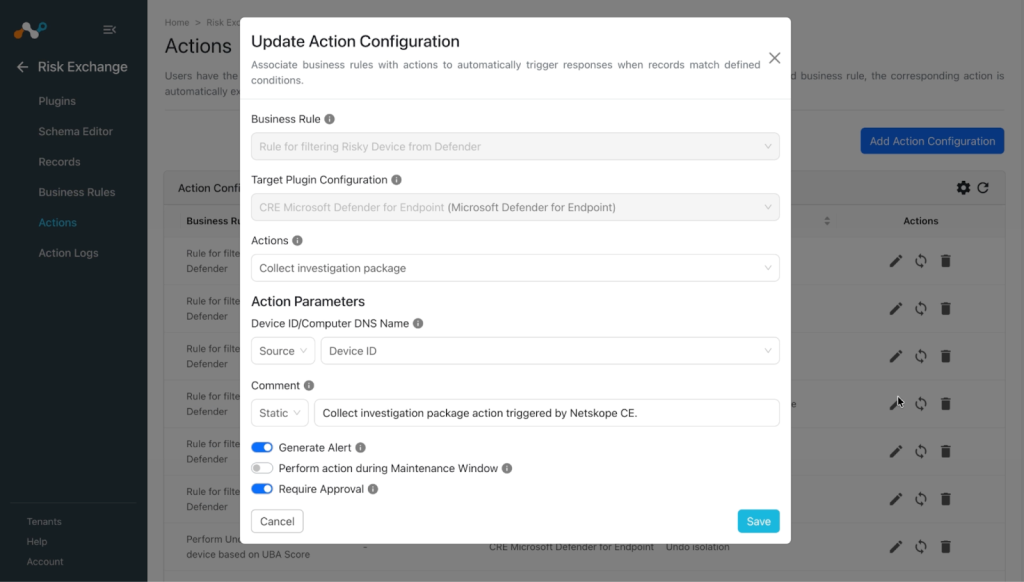This screenshot has height=582, width=1024.
Task: Click trash icon in first table row
Action: (x=946, y=261)
